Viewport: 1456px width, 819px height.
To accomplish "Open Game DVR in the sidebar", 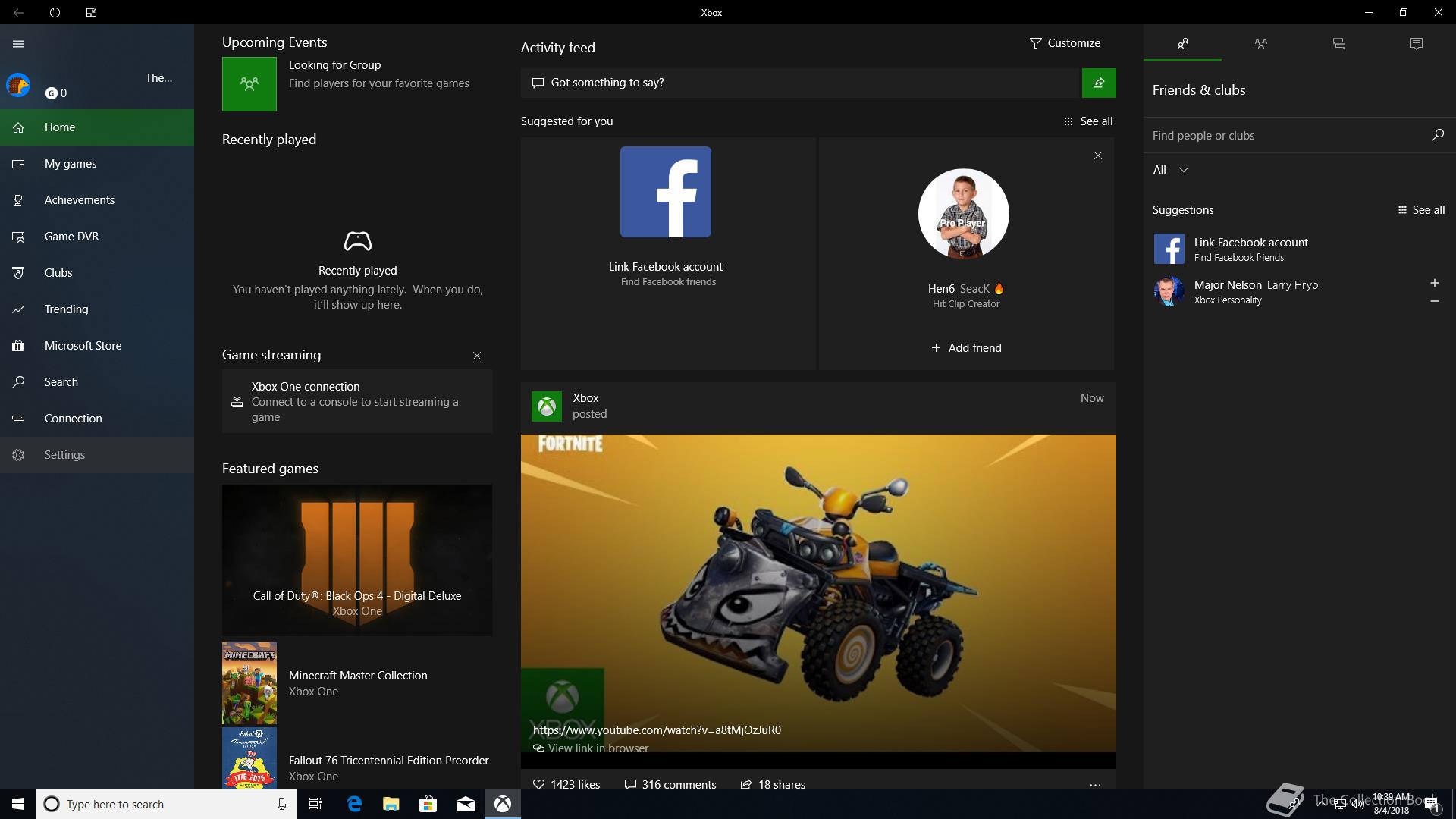I will coord(97,237).
